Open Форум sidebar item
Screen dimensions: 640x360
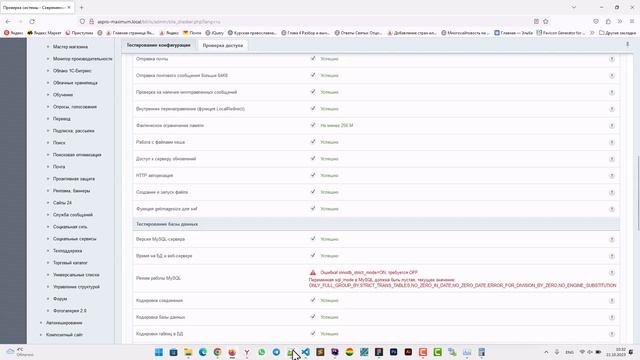coord(60,299)
